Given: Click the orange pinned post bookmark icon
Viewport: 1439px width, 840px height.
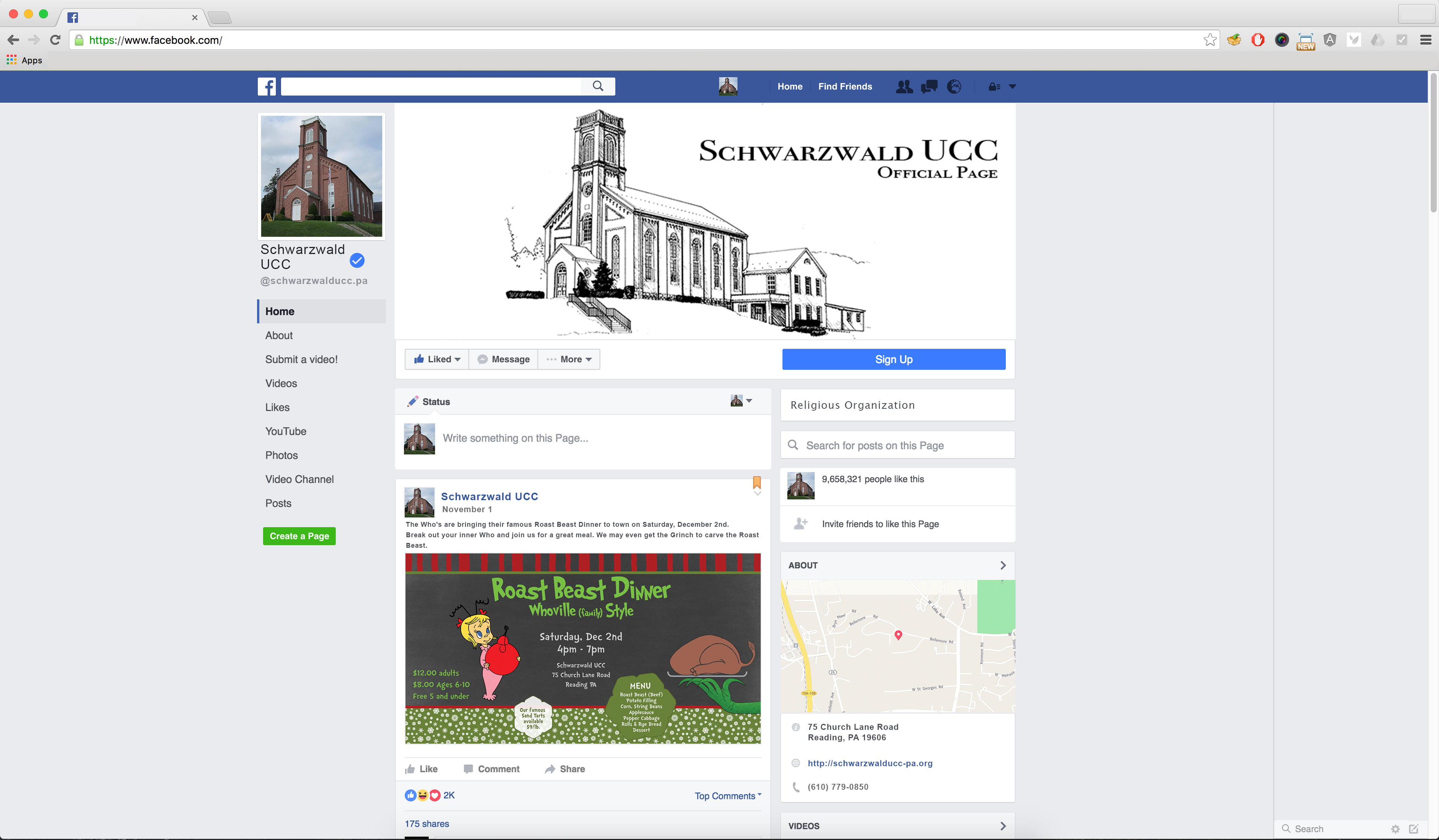Looking at the screenshot, I should point(757,483).
